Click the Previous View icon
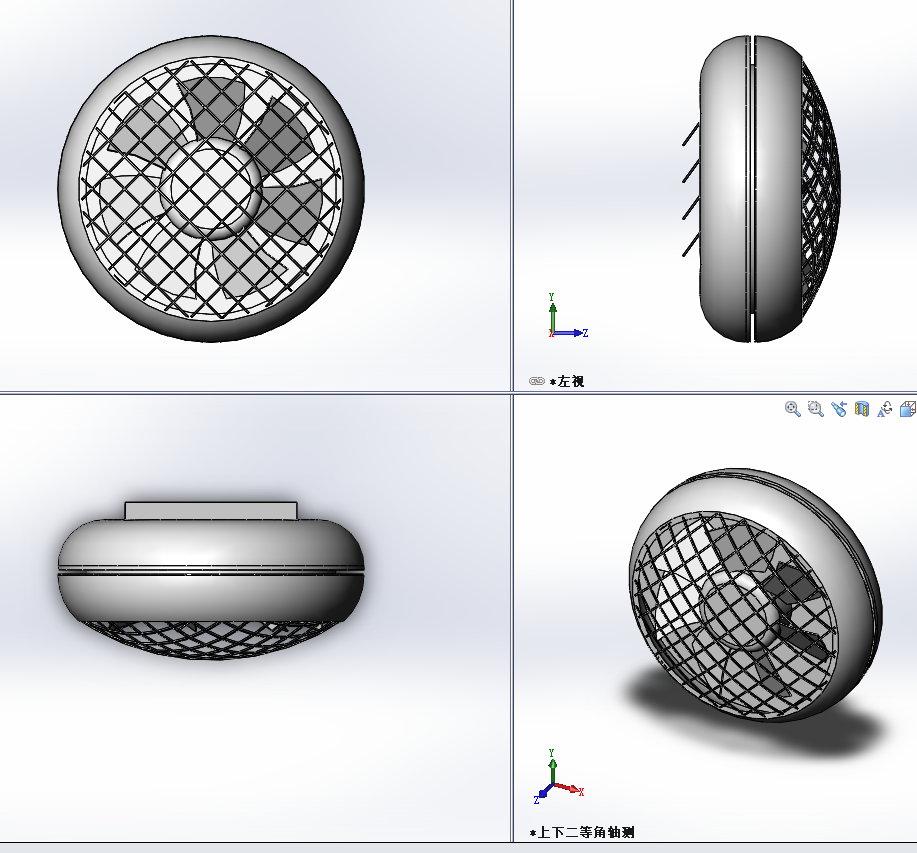 (x=839, y=409)
